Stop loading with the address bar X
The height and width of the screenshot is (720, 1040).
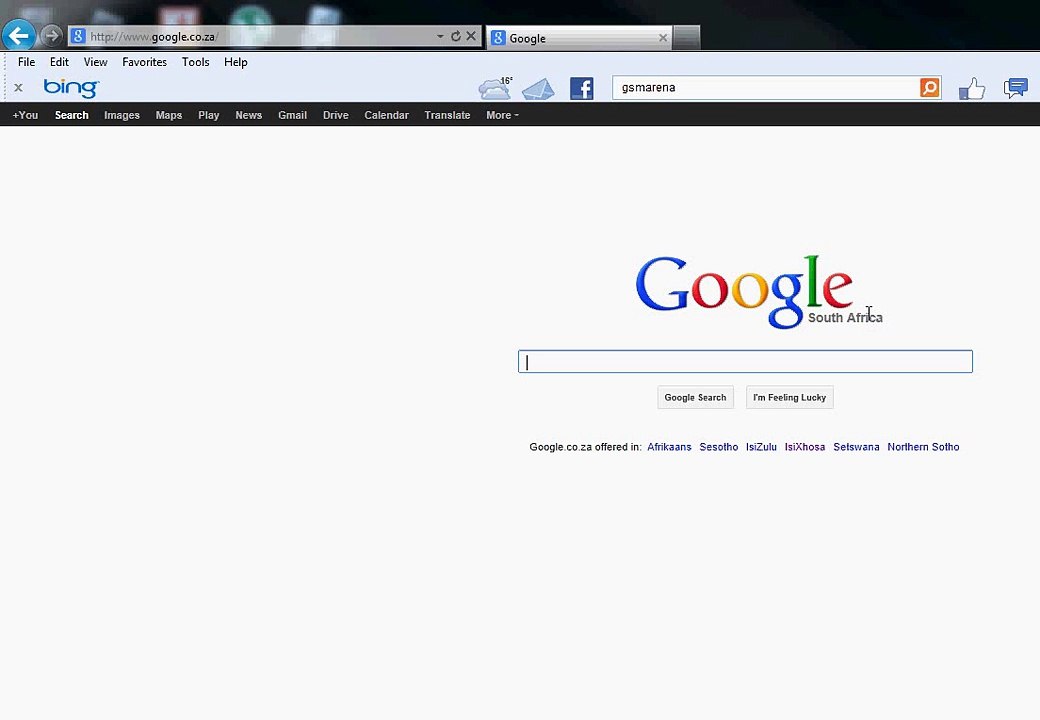(471, 36)
